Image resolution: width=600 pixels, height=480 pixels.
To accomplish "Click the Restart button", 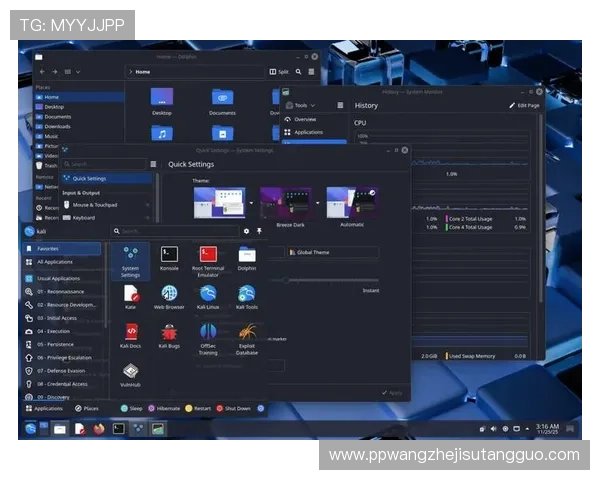I will click(x=198, y=408).
